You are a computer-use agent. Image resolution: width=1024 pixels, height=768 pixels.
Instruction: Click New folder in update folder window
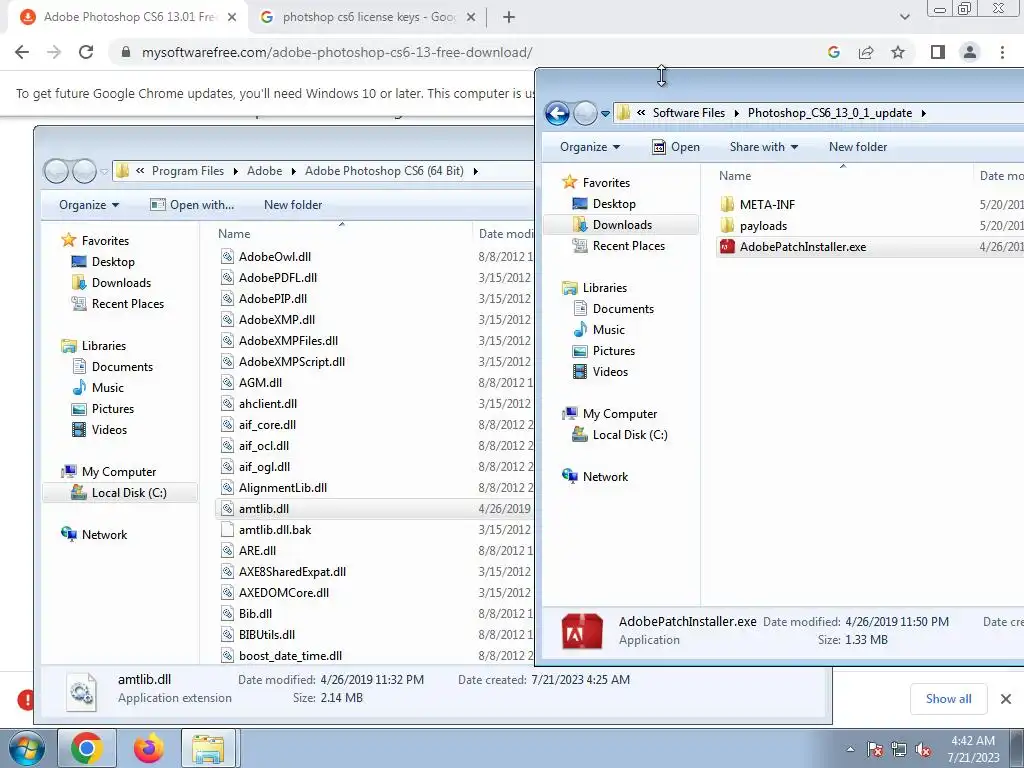857,147
